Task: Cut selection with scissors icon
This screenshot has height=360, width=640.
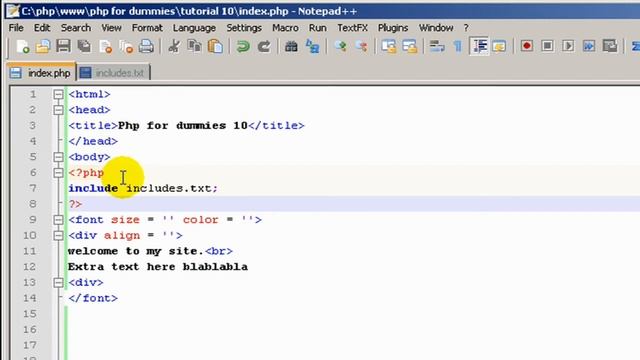Action: click(174, 47)
